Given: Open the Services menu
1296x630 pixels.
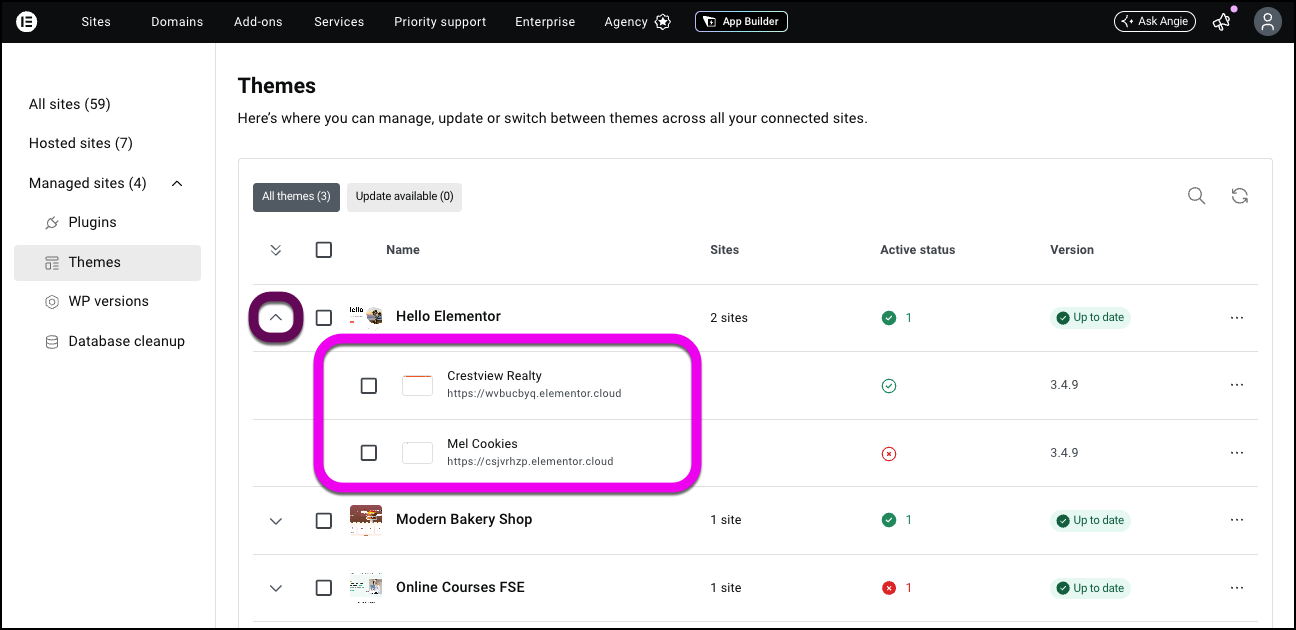Looking at the screenshot, I should tap(339, 22).
